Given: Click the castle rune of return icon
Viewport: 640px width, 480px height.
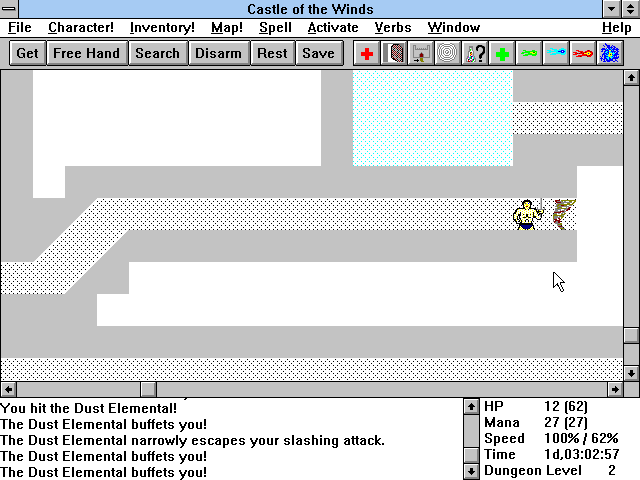Looking at the screenshot, I should pos(420,53).
